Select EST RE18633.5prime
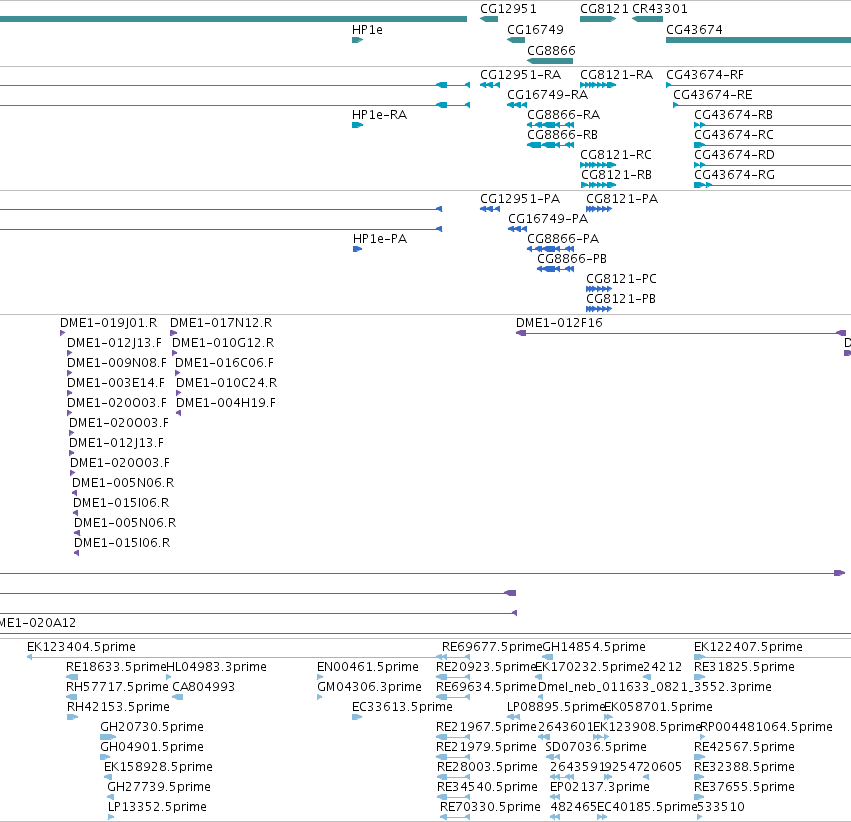Viewport: 851px width, 822px height. click(x=116, y=667)
